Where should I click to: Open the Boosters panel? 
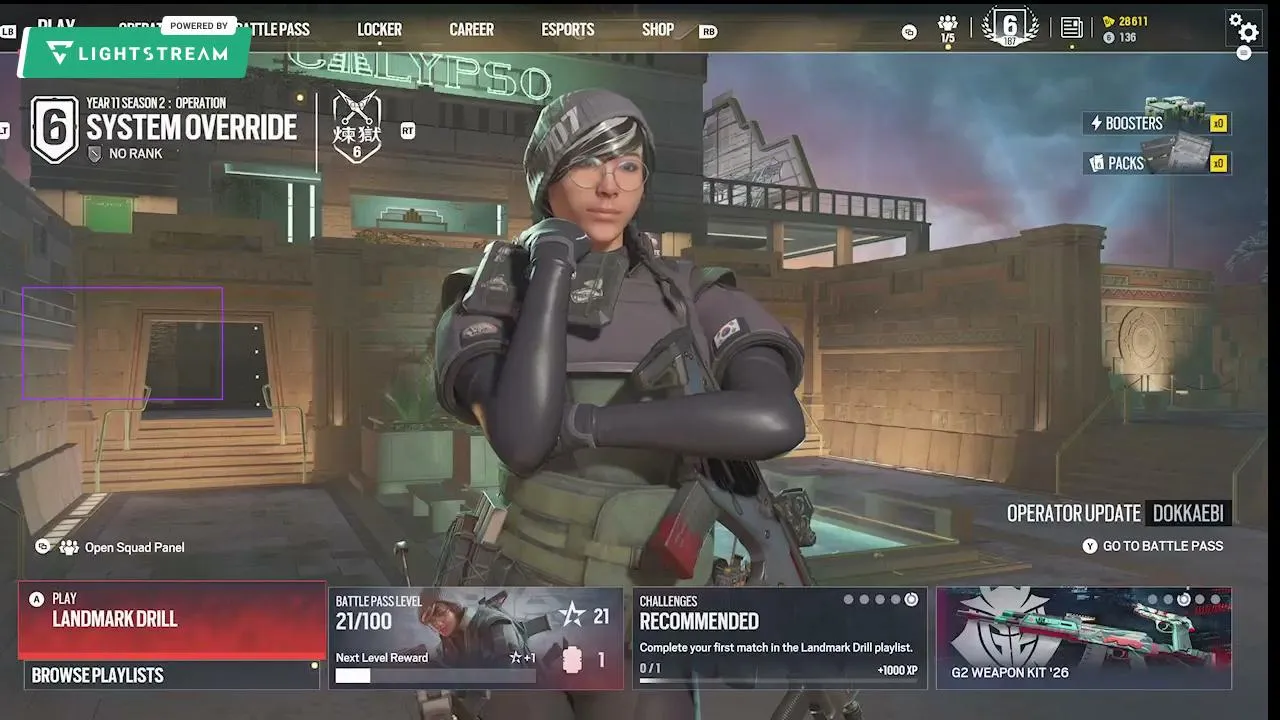tap(1158, 123)
